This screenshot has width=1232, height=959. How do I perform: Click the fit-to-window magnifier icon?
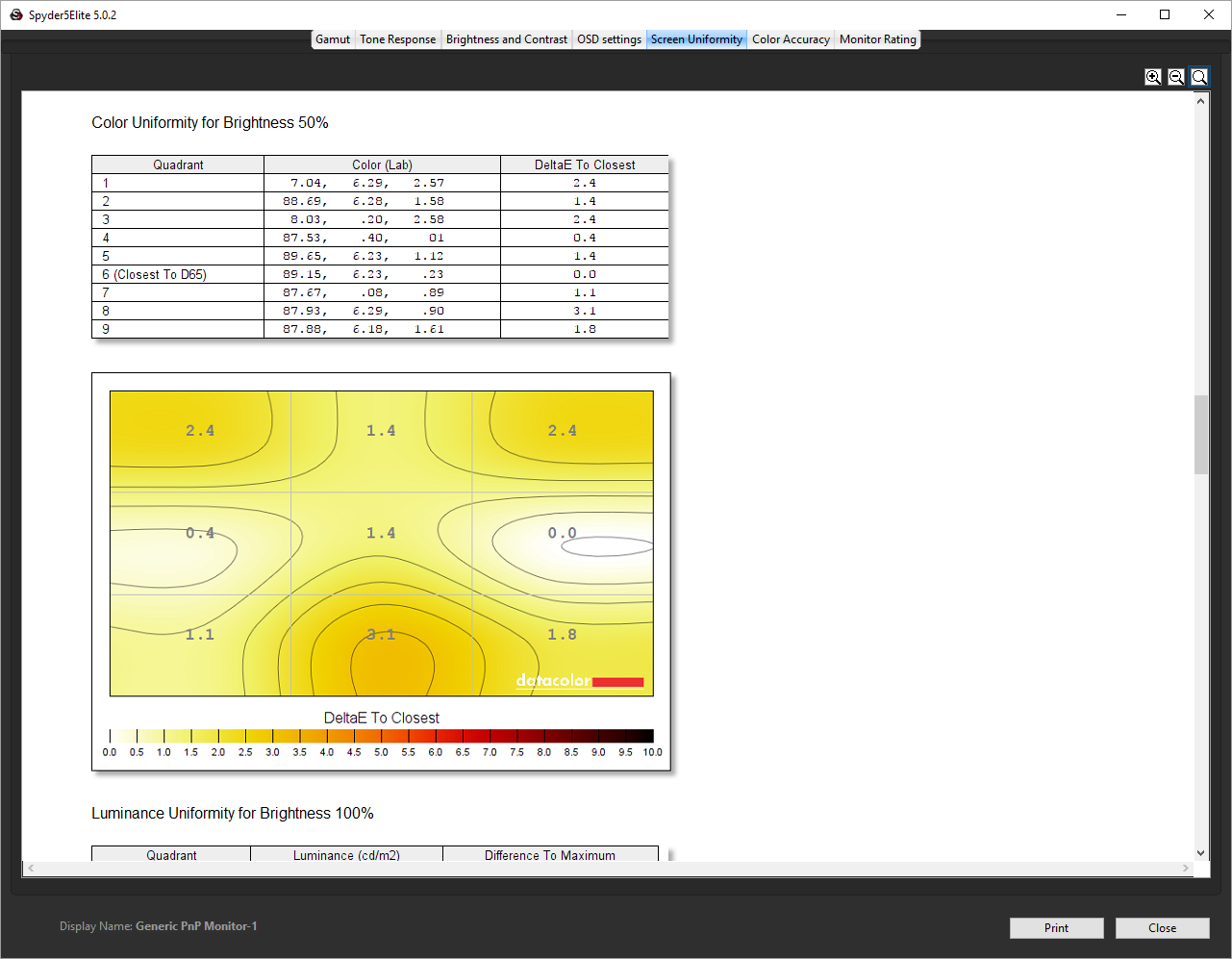(x=1199, y=77)
